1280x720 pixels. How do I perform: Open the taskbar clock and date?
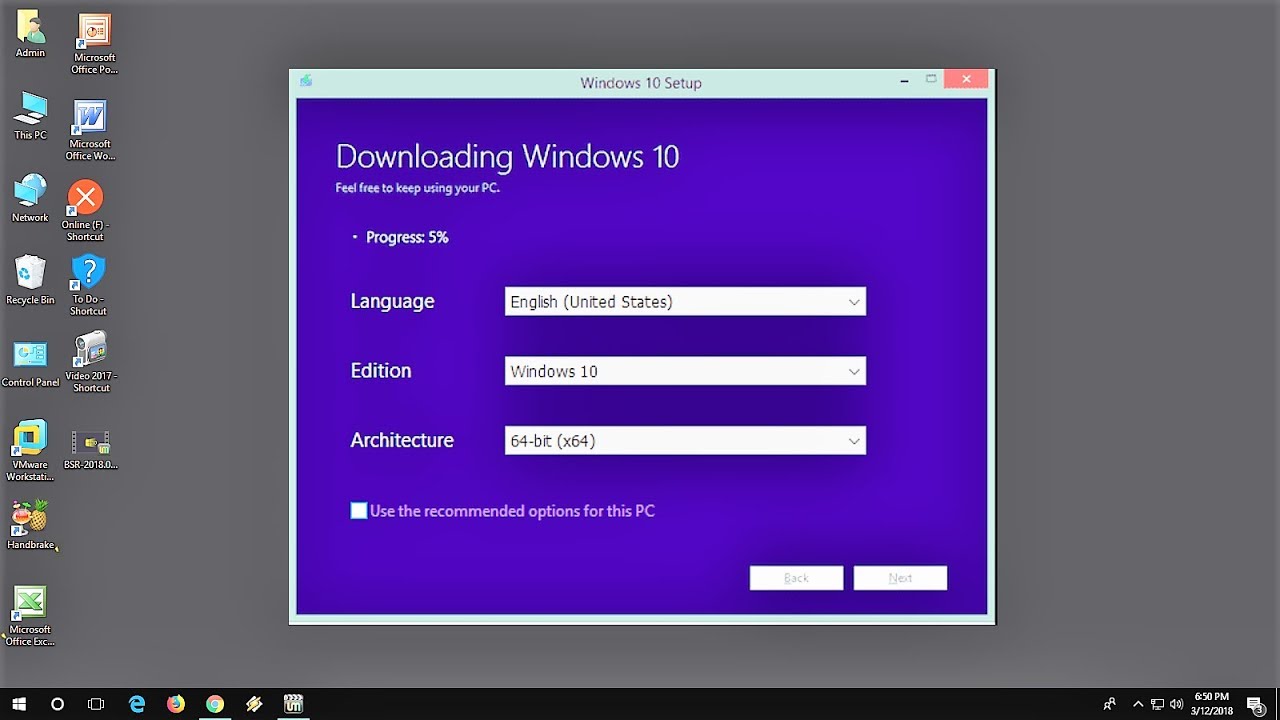(x=1211, y=704)
